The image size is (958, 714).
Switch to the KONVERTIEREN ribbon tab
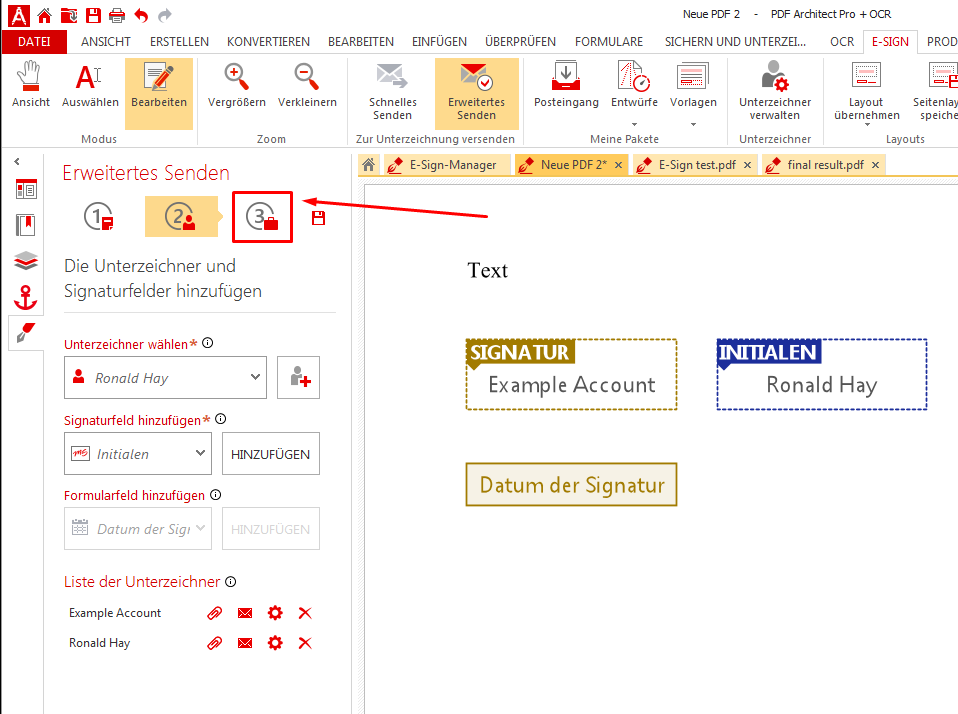click(x=268, y=42)
